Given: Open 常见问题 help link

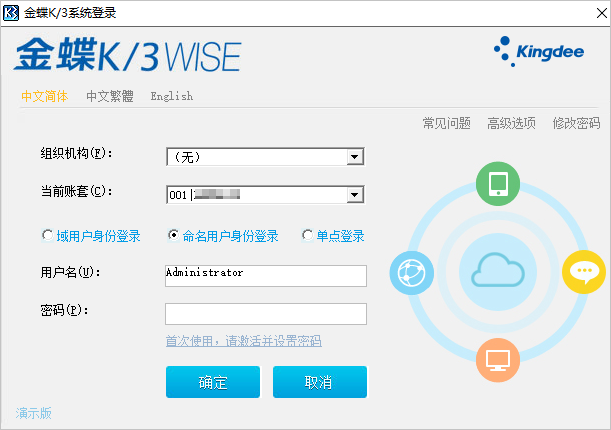Looking at the screenshot, I should click(447, 123).
